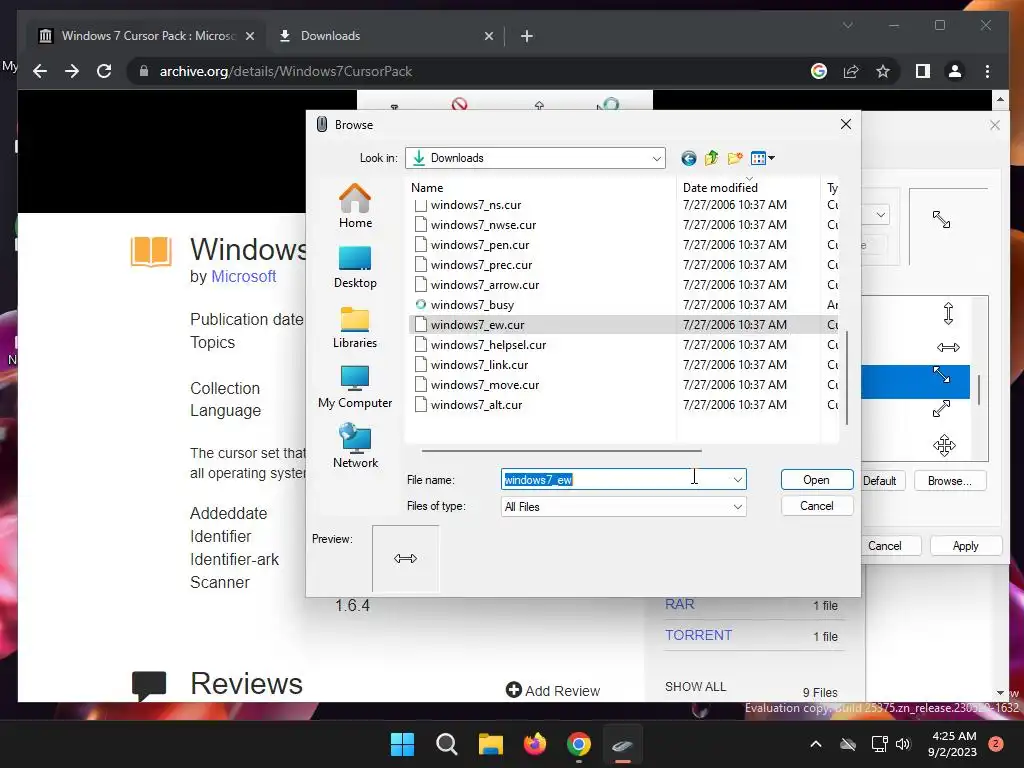This screenshot has width=1024, height=768.
Task: Select highlighted diagonal resize cursor row
Action: 916,381
